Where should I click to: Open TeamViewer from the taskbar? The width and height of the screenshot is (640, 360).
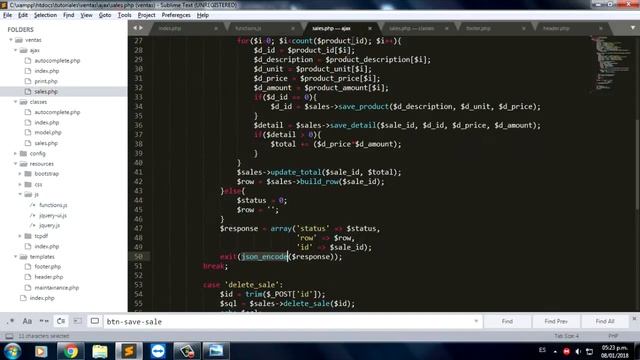tap(158, 351)
